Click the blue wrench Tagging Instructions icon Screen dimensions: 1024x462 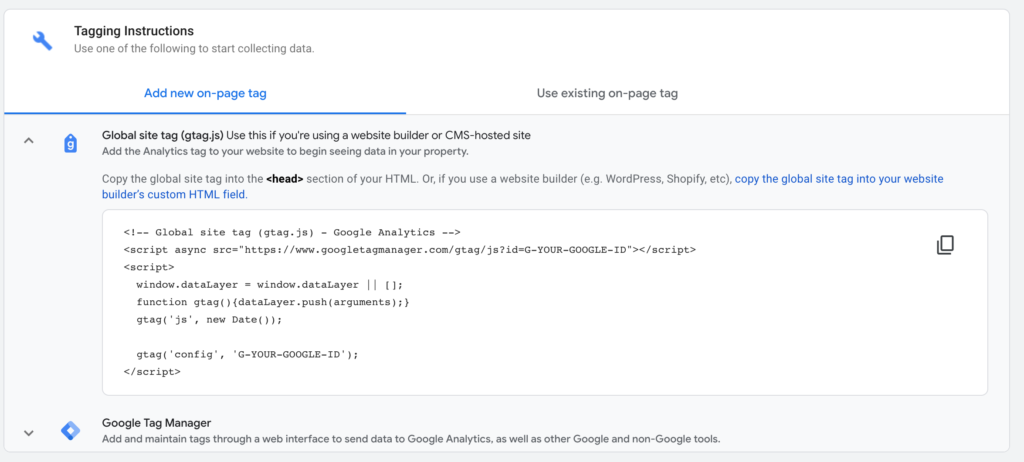42,41
